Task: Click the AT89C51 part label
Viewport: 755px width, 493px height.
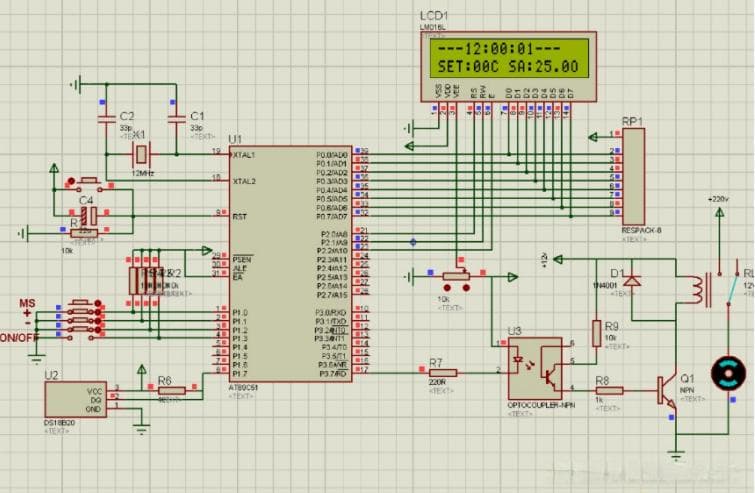Action: 243,388
